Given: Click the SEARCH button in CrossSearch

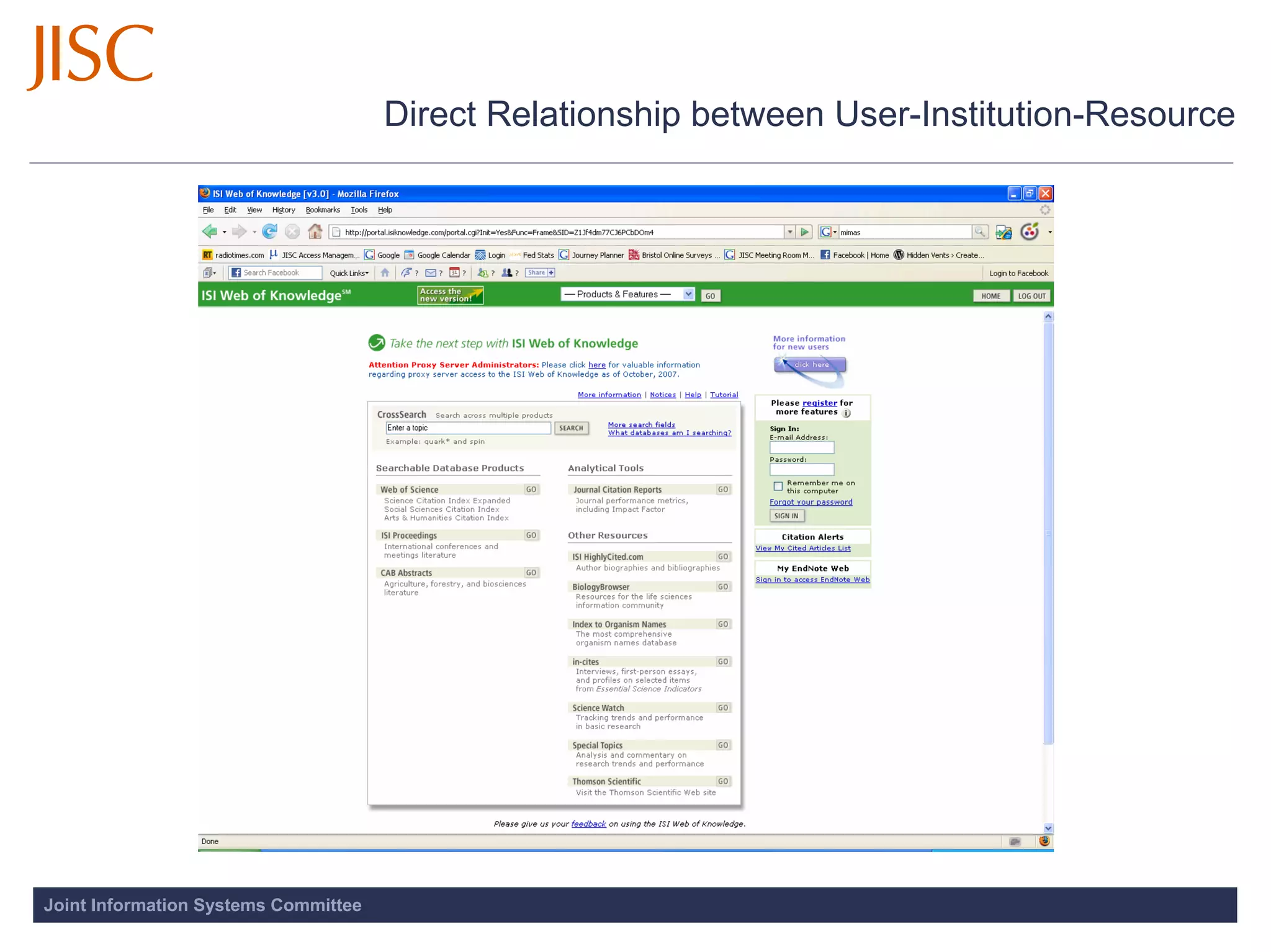Looking at the screenshot, I should 571,428.
